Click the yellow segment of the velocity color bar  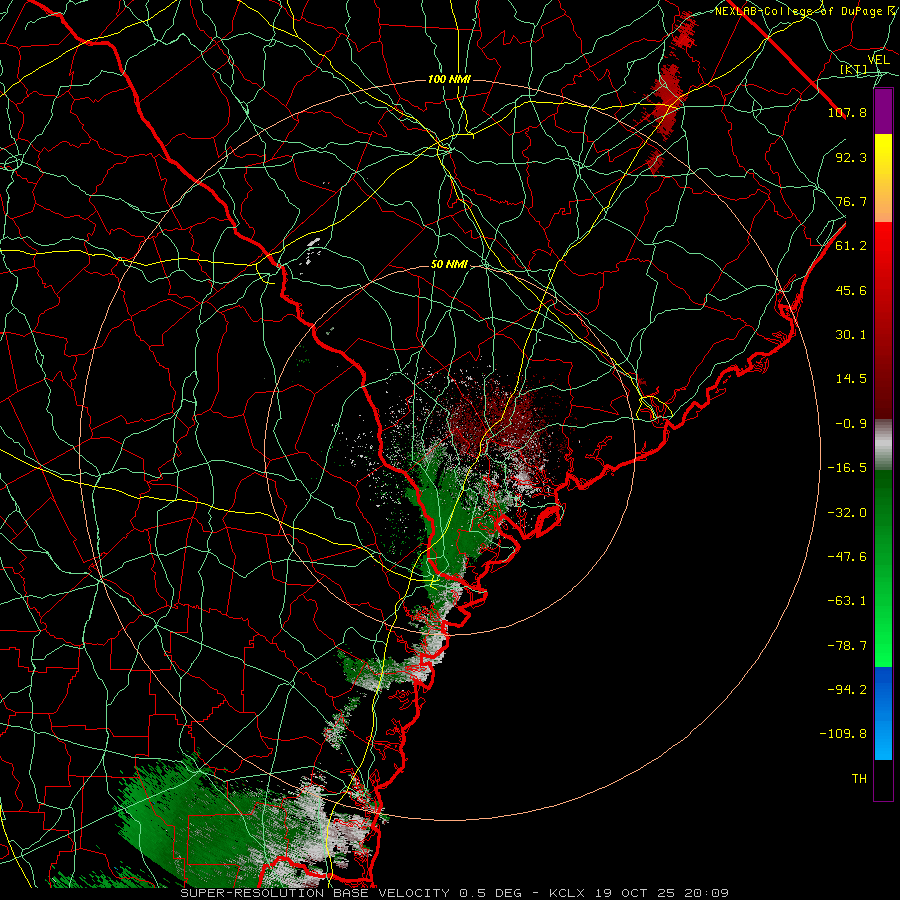(883, 178)
